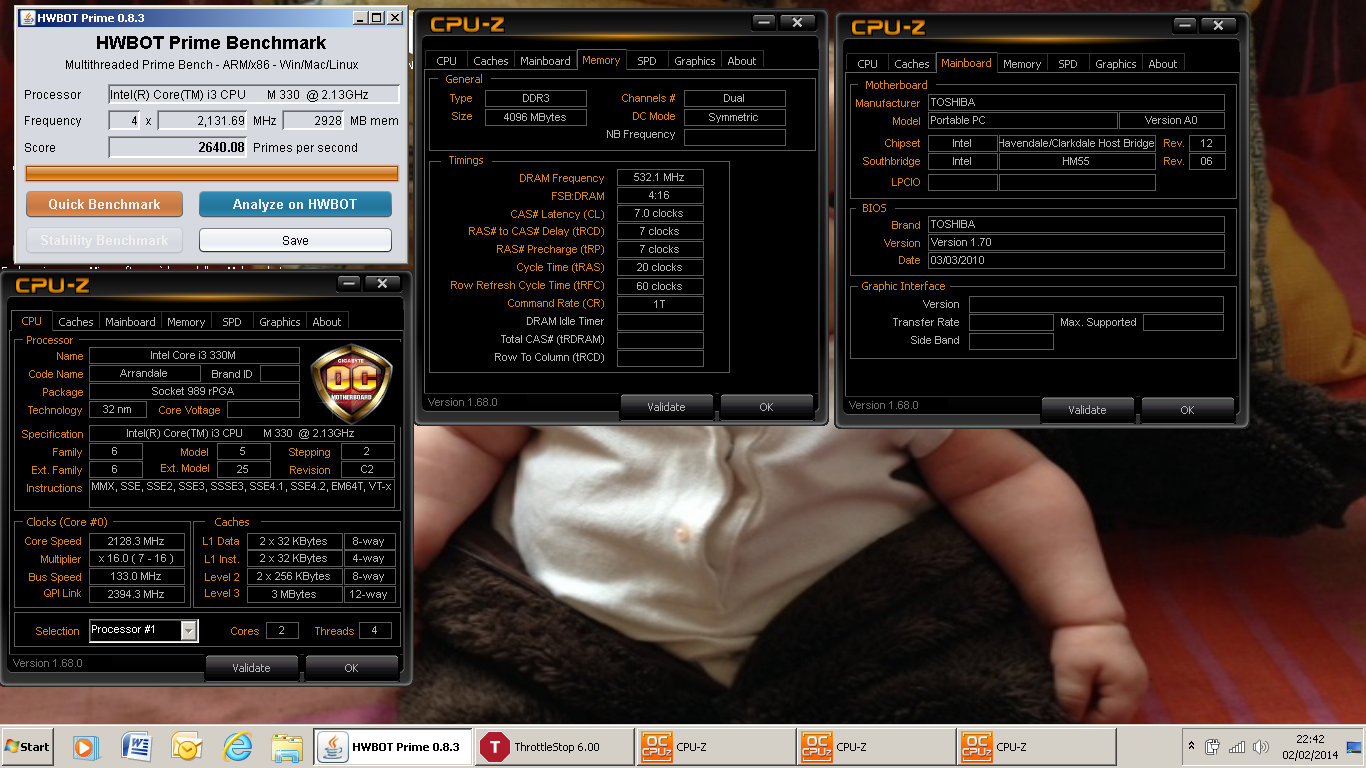Image resolution: width=1366 pixels, height=768 pixels.
Task: Open Graphics tab in CPU window
Action: click(280, 322)
